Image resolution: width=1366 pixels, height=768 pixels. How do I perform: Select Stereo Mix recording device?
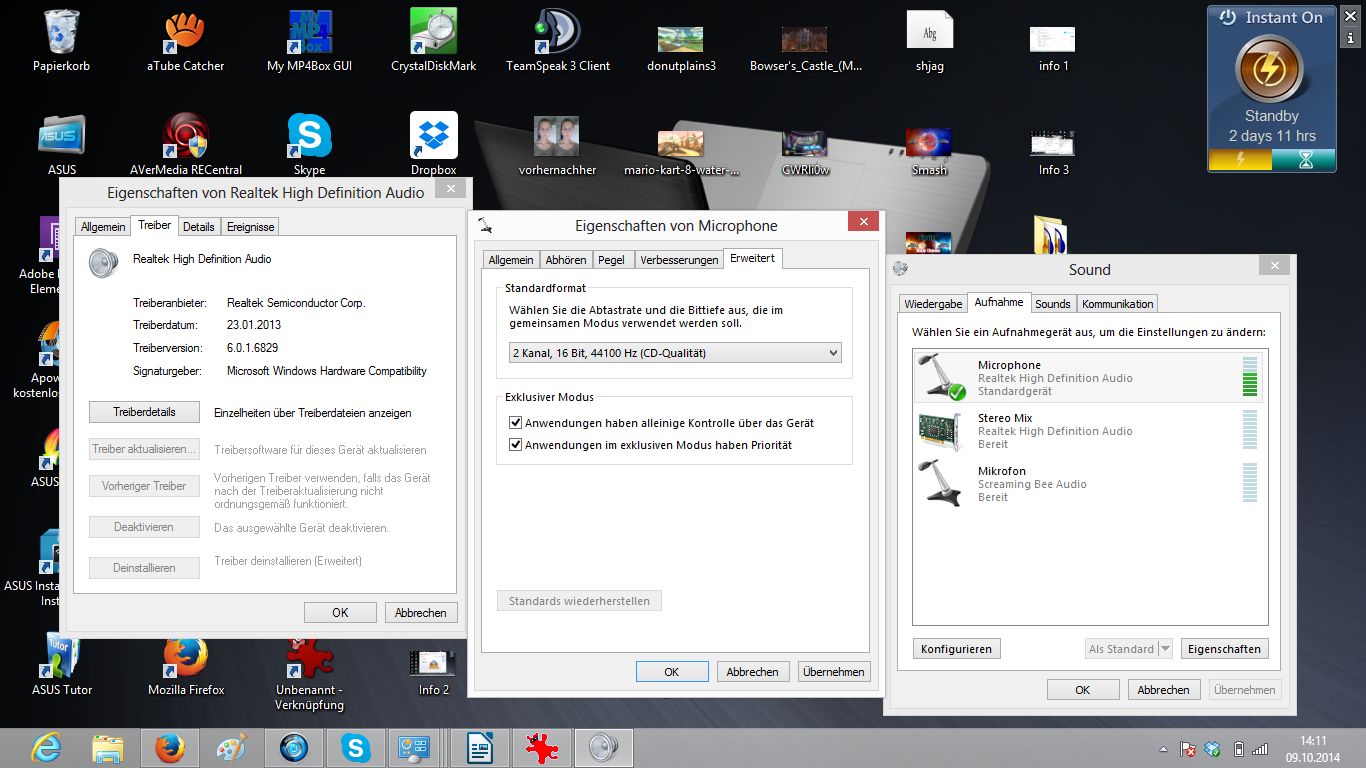pyautogui.click(x=1090, y=430)
